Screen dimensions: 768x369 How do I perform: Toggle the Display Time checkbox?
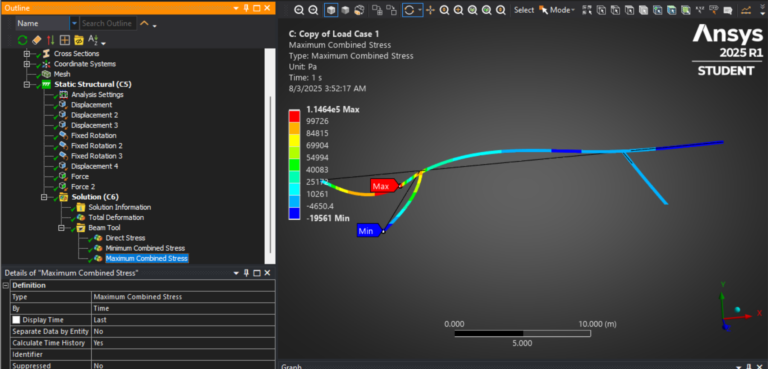(16, 320)
